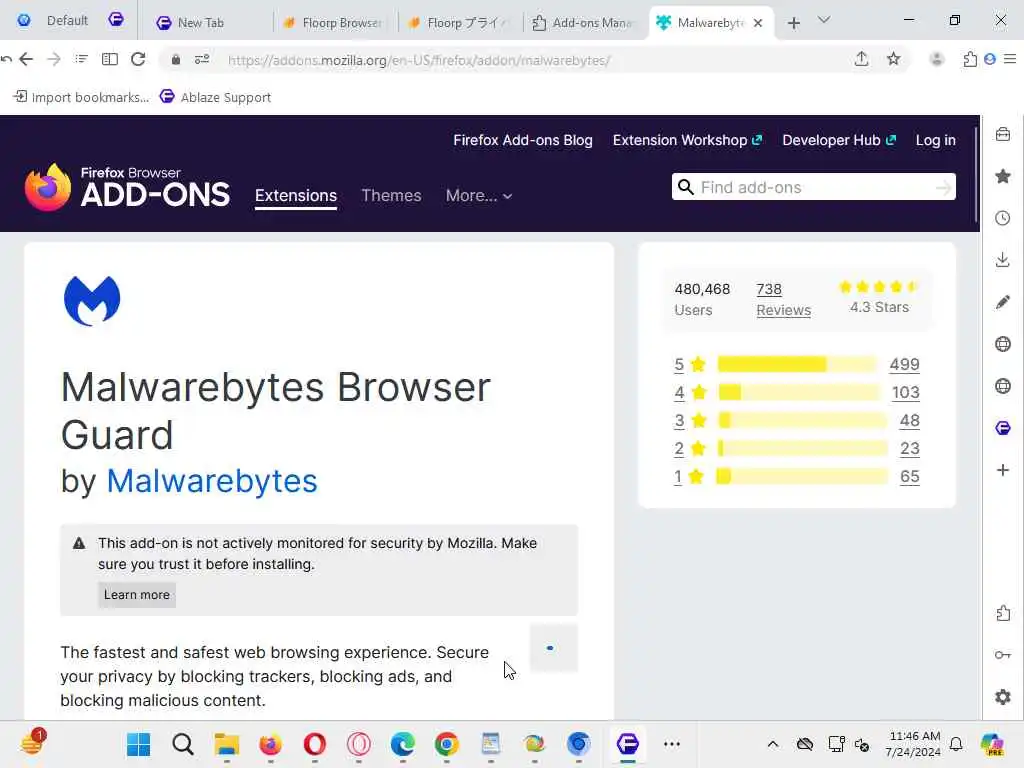Filter reviews by 5 star bar
Screen dimensions: 1024x768
tap(797, 364)
